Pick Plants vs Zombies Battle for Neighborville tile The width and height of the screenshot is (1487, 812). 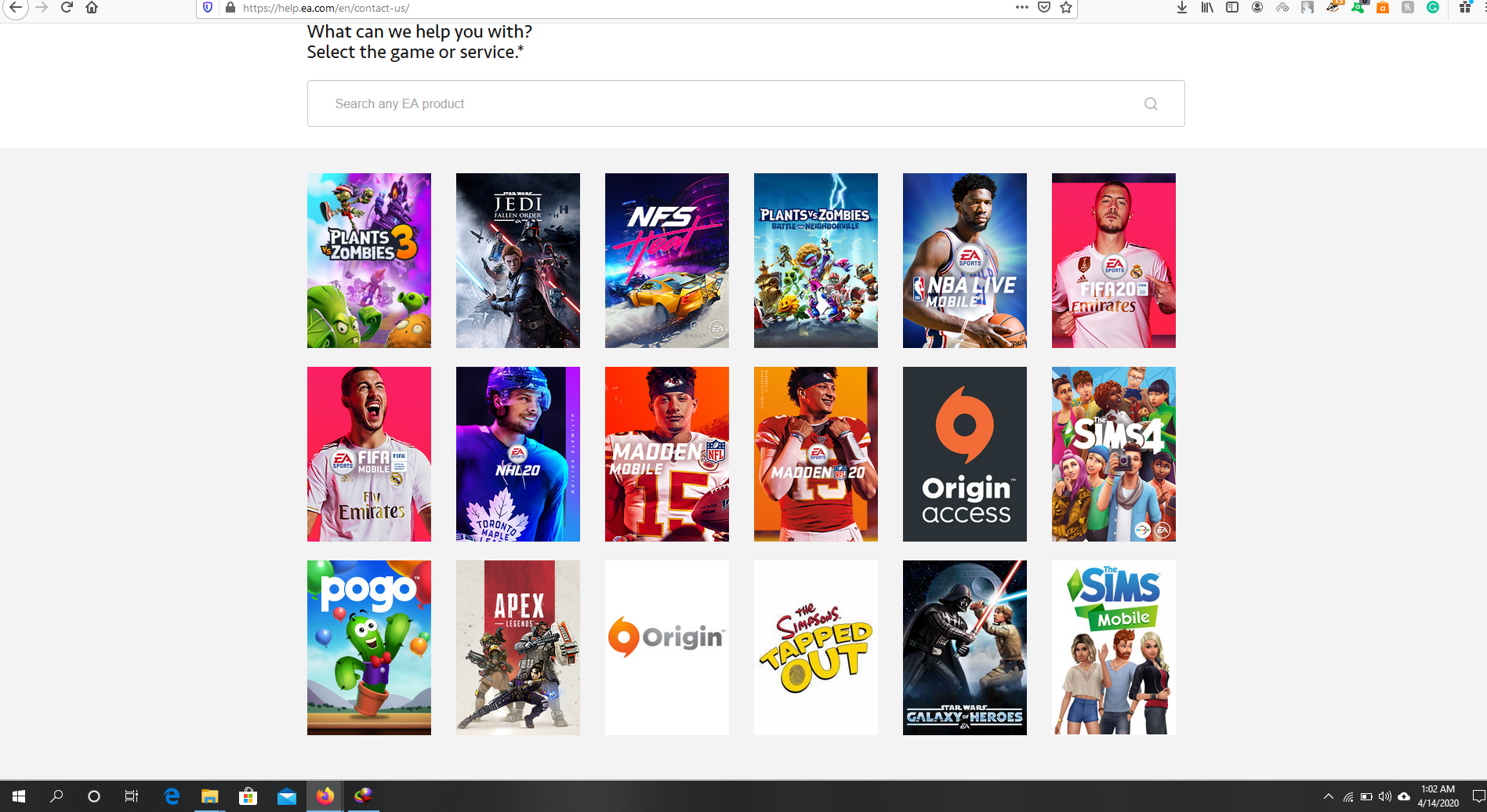[x=816, y=260]
